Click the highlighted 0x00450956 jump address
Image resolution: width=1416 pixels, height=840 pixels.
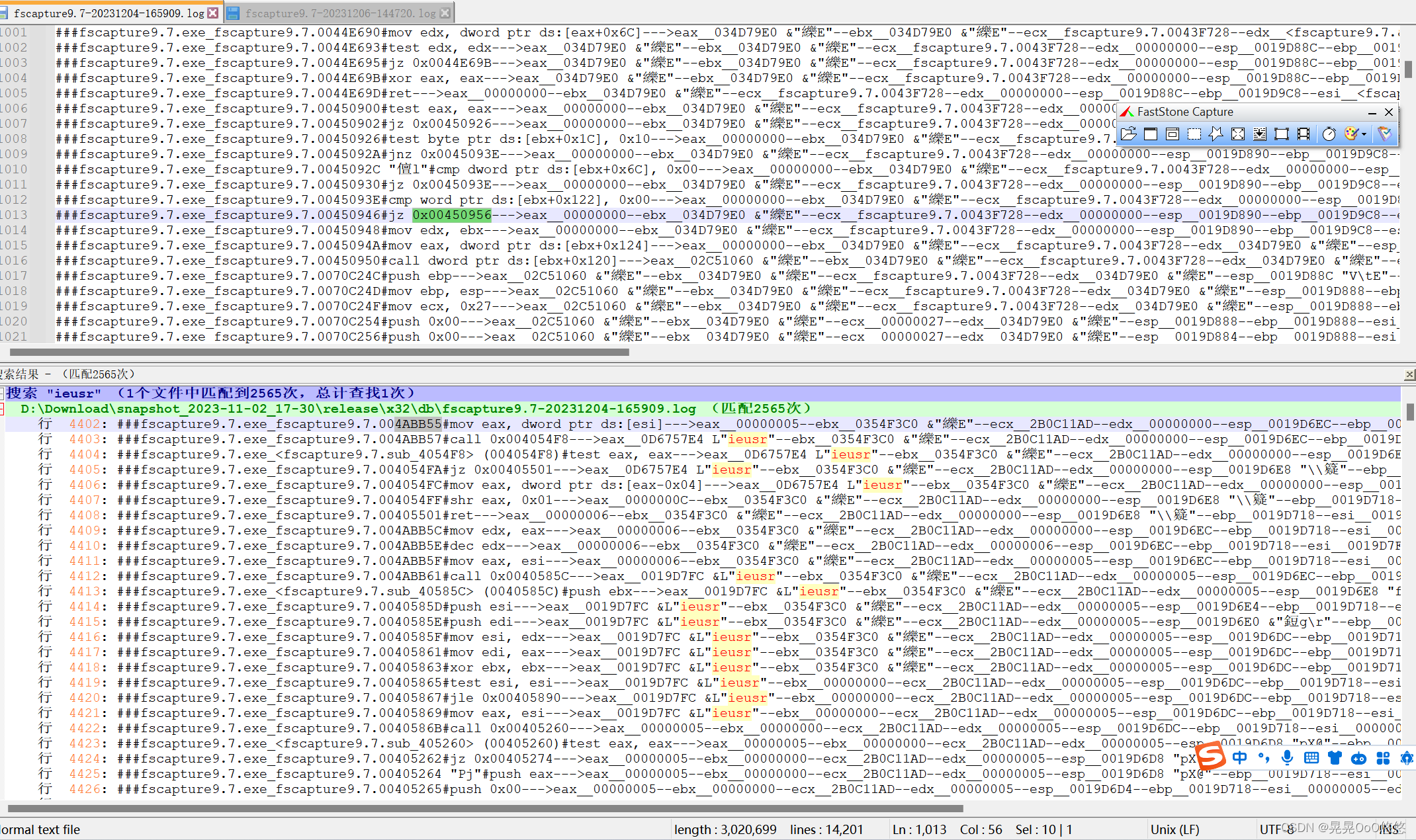452,214
